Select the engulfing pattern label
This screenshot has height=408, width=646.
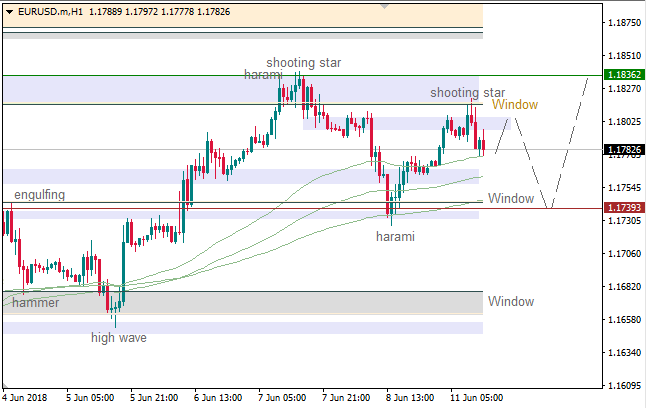pyautogui.click(x=39, y=195)
